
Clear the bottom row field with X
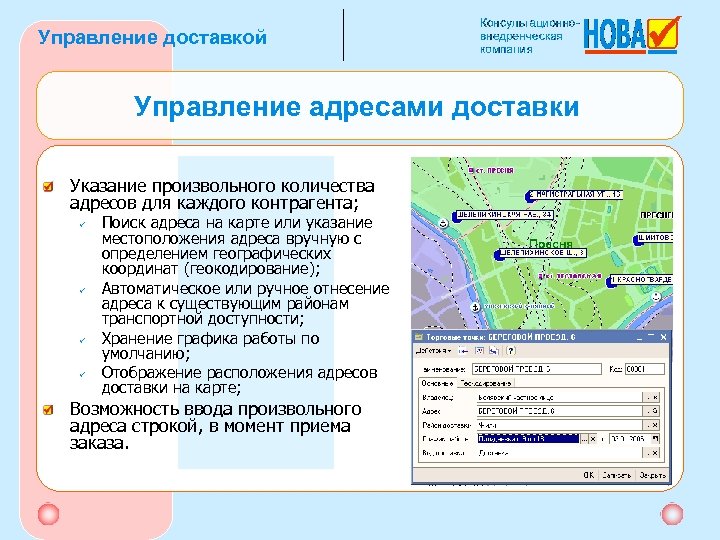(x=655, y=453)
